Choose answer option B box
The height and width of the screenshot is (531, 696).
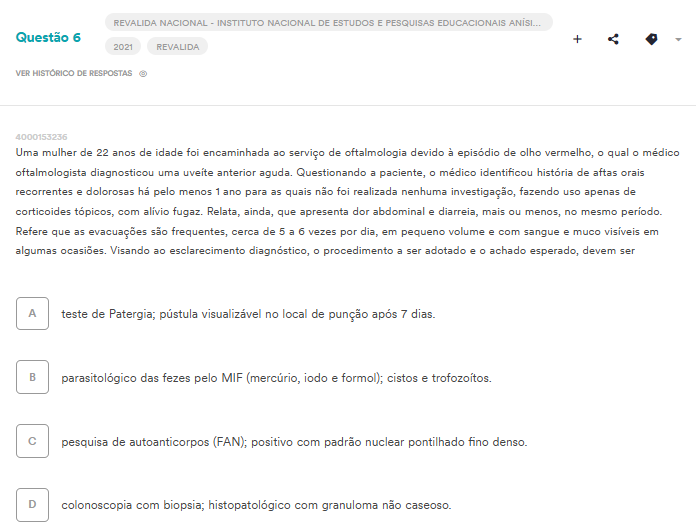point(32,377)
